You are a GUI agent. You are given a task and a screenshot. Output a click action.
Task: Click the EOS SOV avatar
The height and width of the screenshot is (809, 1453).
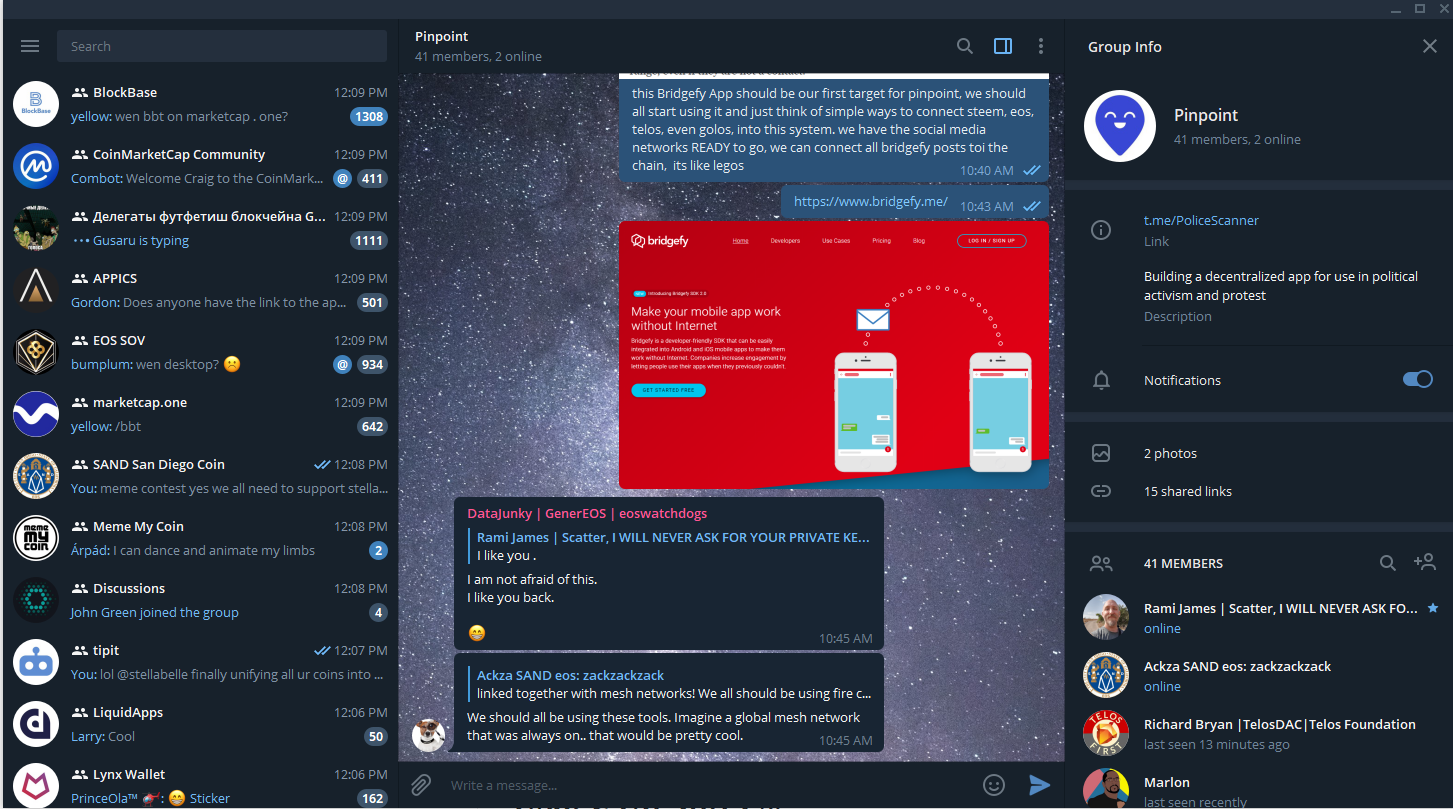point(36,352)
